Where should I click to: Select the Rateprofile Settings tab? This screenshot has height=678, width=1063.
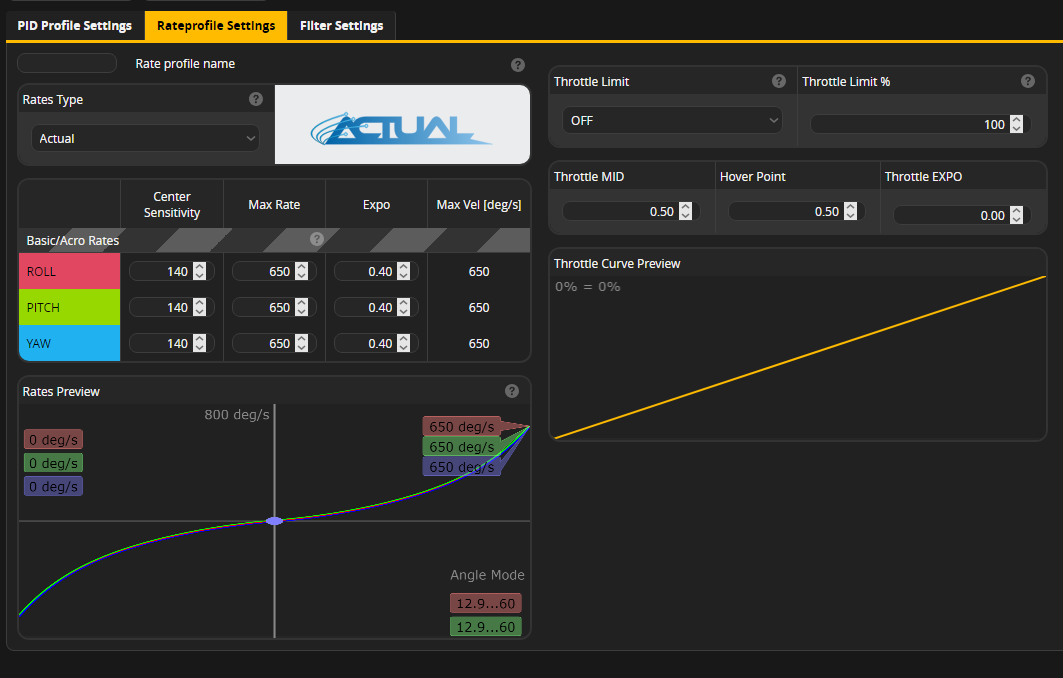tap(216, 25)
